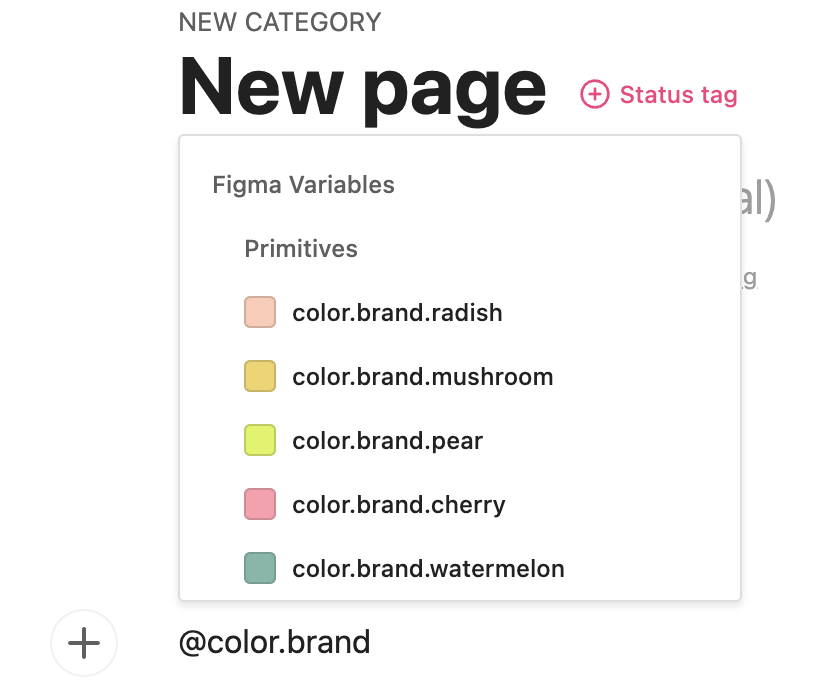The image size is (838, 696).
Task: Select color.brand.radish from the suggestions
Action: pos(397,313)
